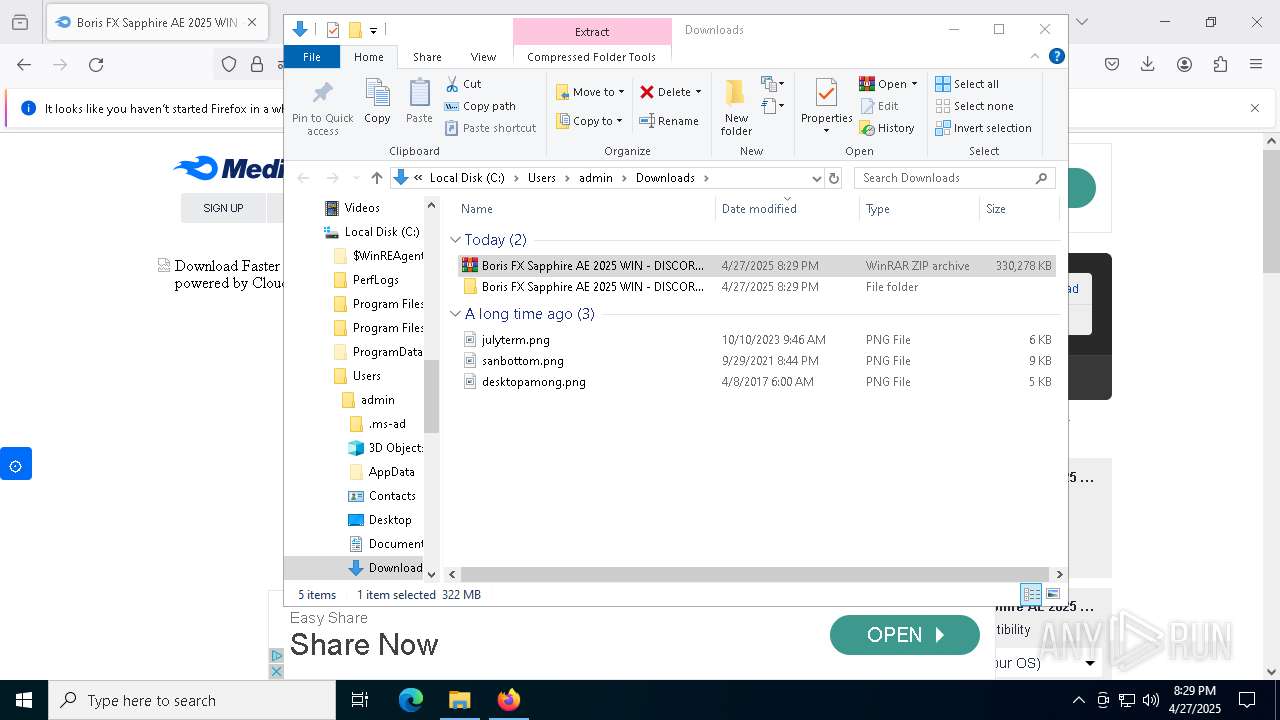This screenshot has height=720, width=1280.
Task: Select sanbottom.png file
Action: (757, 361)
